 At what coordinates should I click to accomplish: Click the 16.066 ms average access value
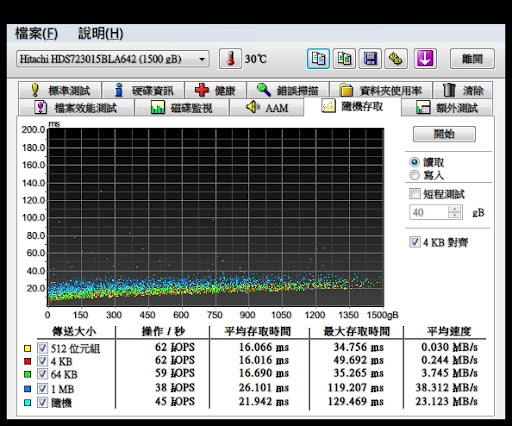[x=264, y=347]
